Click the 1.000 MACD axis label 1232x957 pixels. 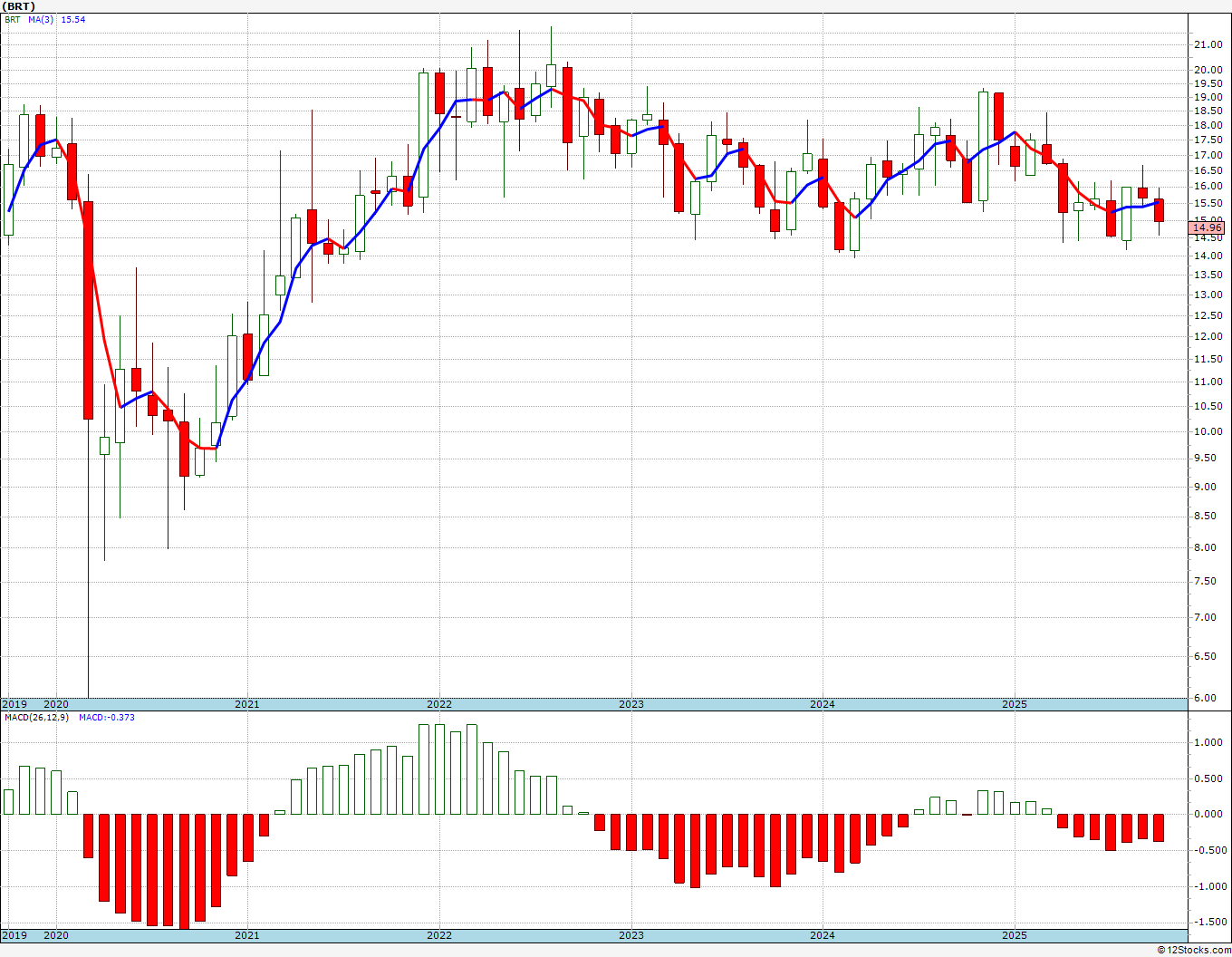click(1208, 742)
